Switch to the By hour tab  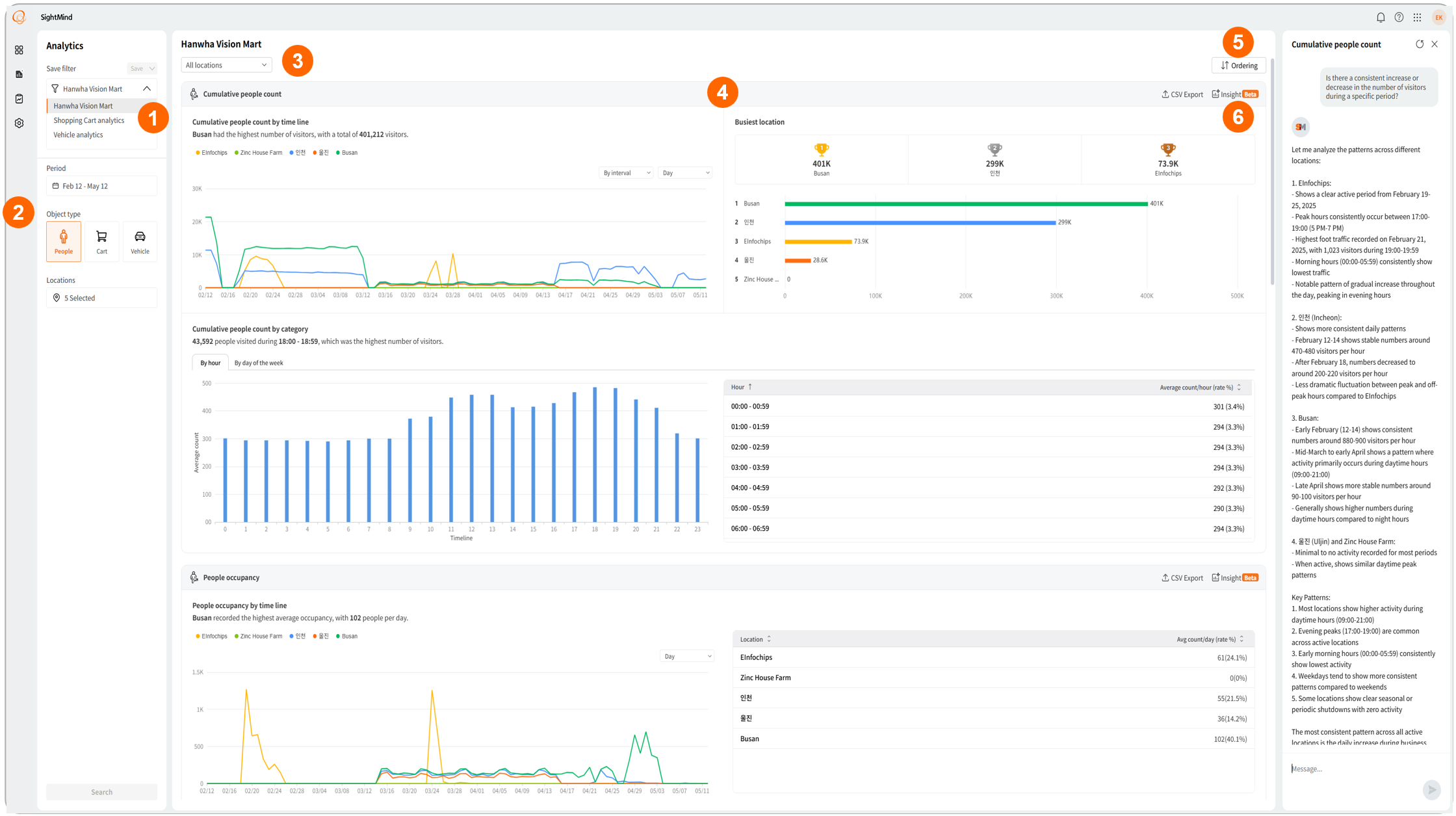[210, 363]
